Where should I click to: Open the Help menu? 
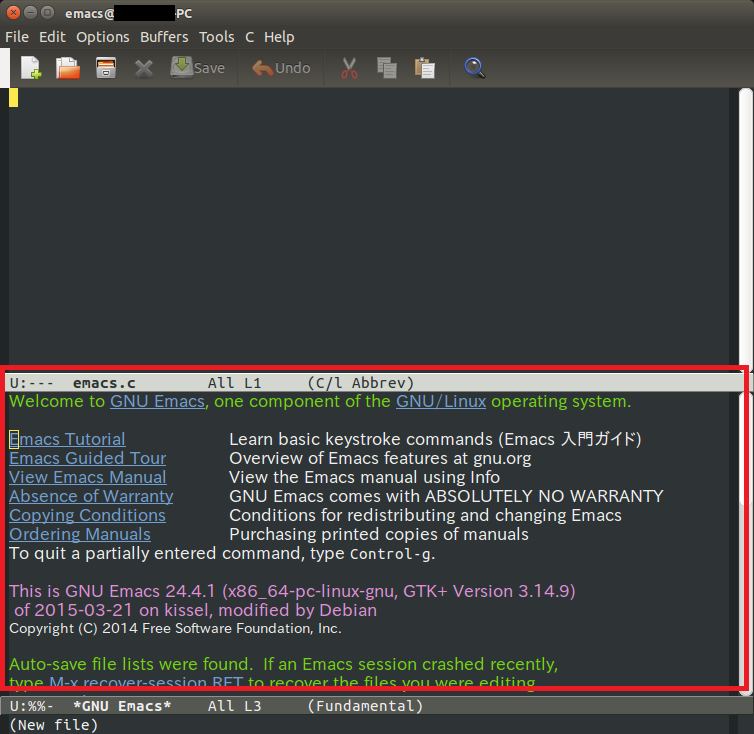coord(279,37)
